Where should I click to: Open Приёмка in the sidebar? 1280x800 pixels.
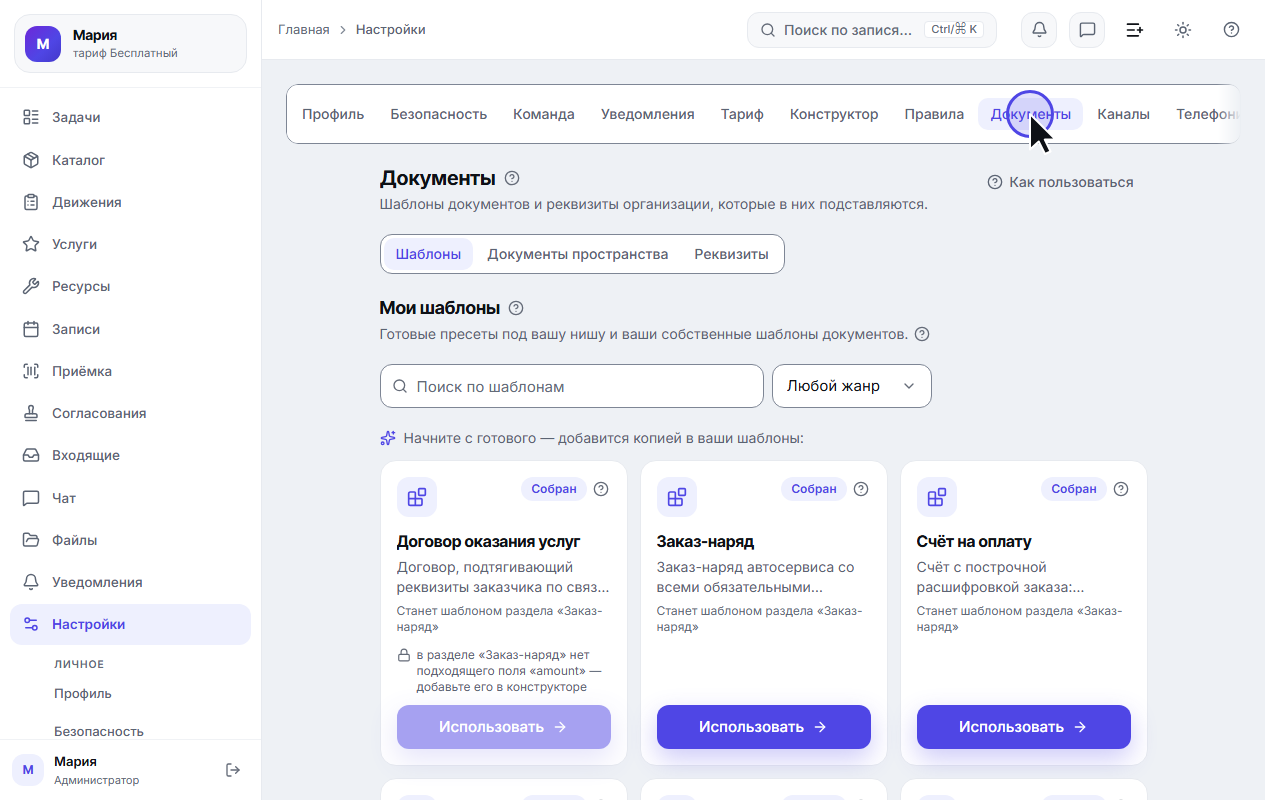(x=130, y=371)
